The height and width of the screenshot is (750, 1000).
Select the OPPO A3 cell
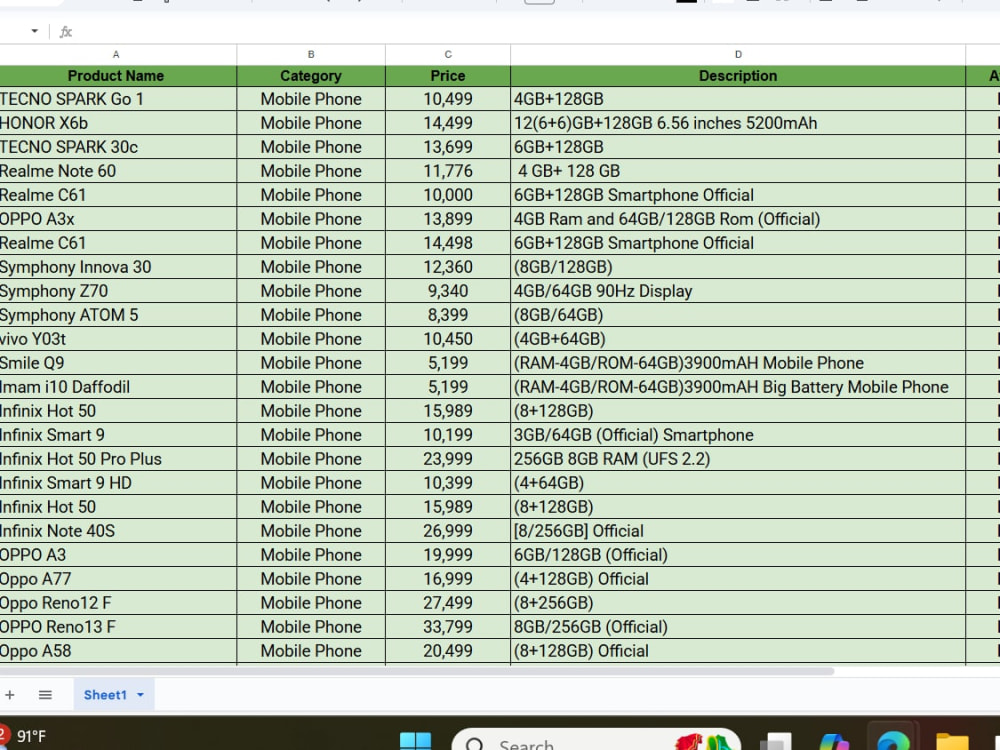[118, 555]
